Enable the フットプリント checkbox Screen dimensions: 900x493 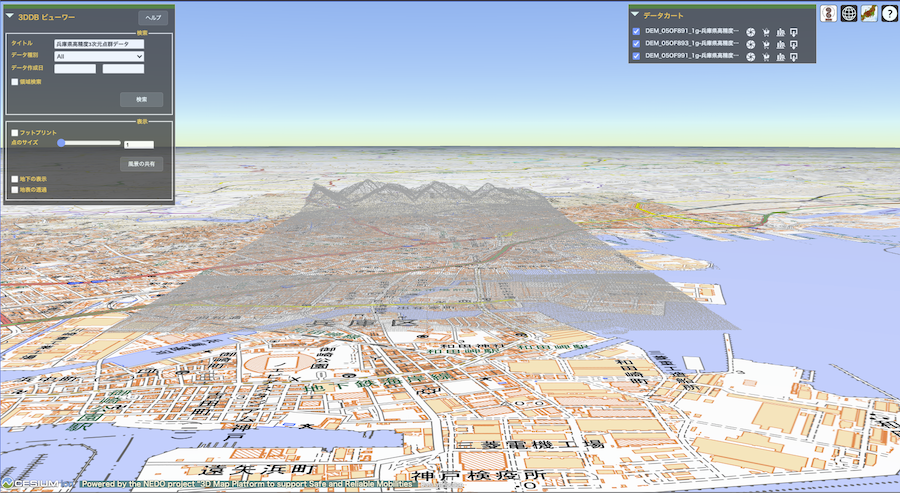pos(14,132)
